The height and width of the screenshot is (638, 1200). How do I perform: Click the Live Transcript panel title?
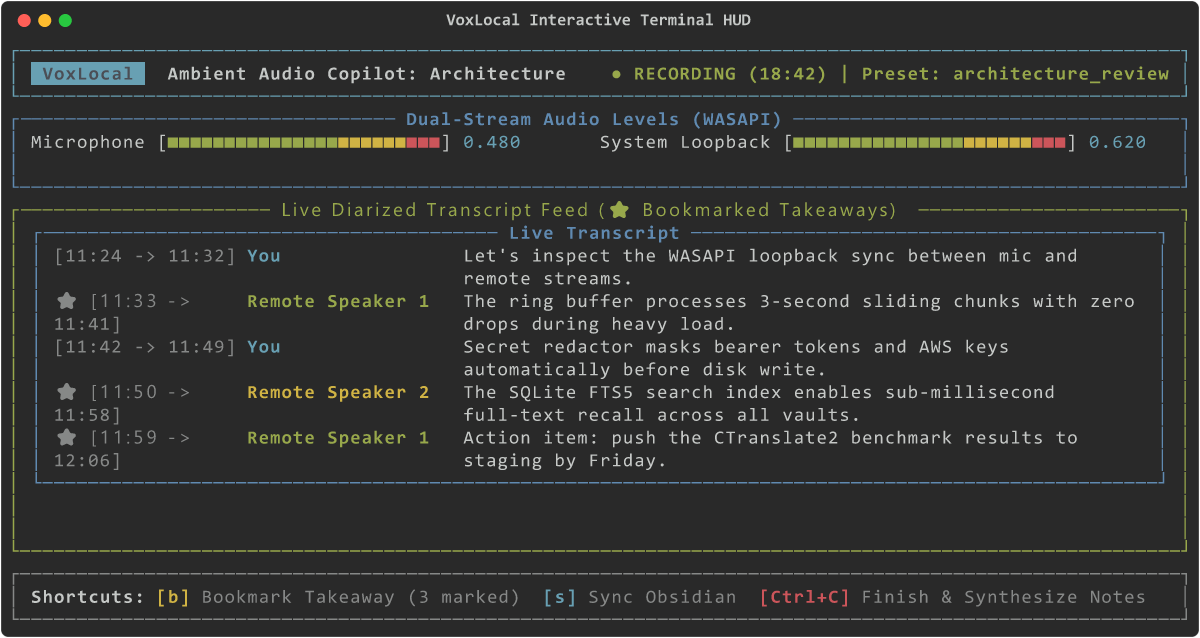[594, 233]
